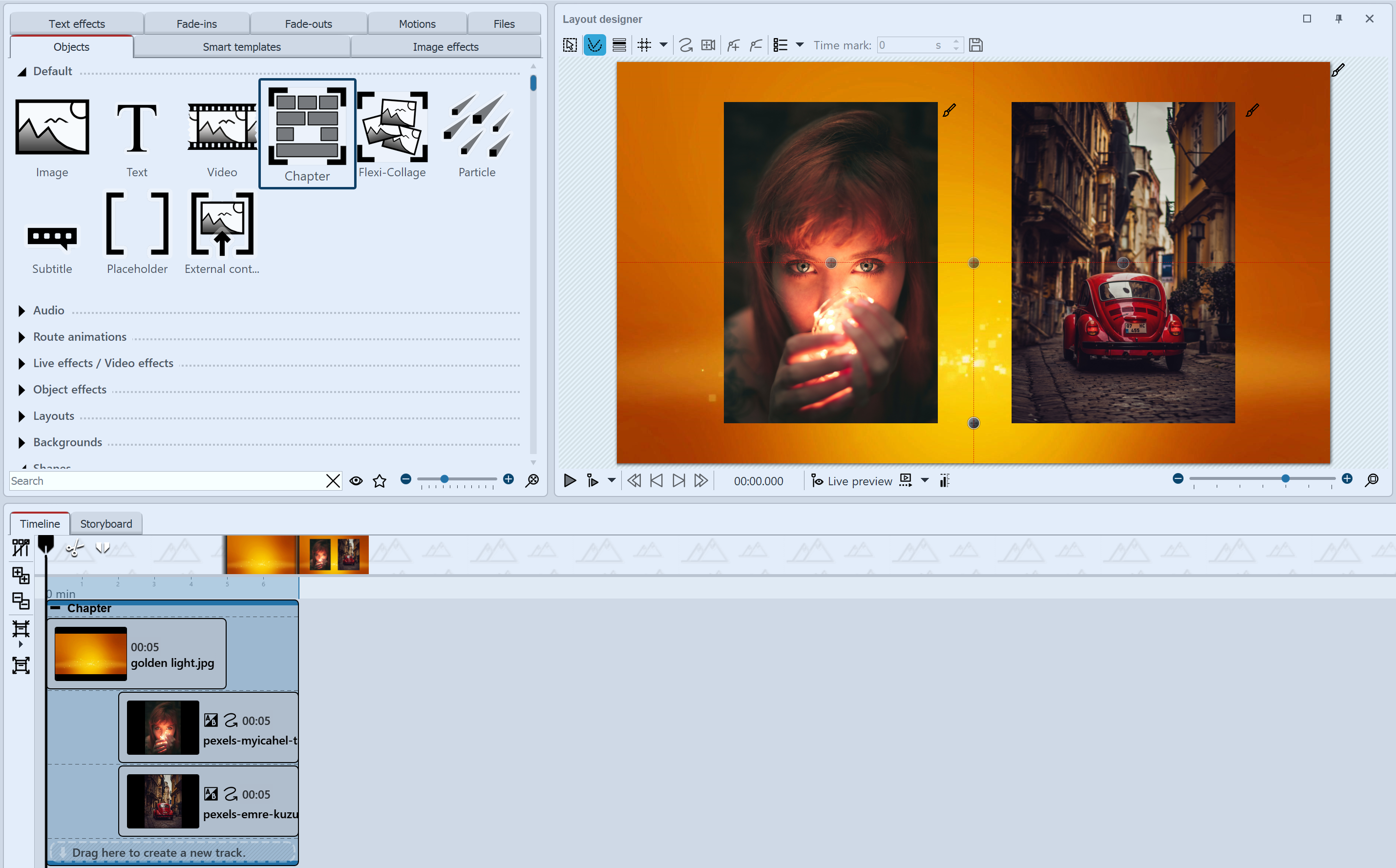Switch to the Storyboard tab
The height and width of the screenshot is (868, 1396).
[106, 523]
